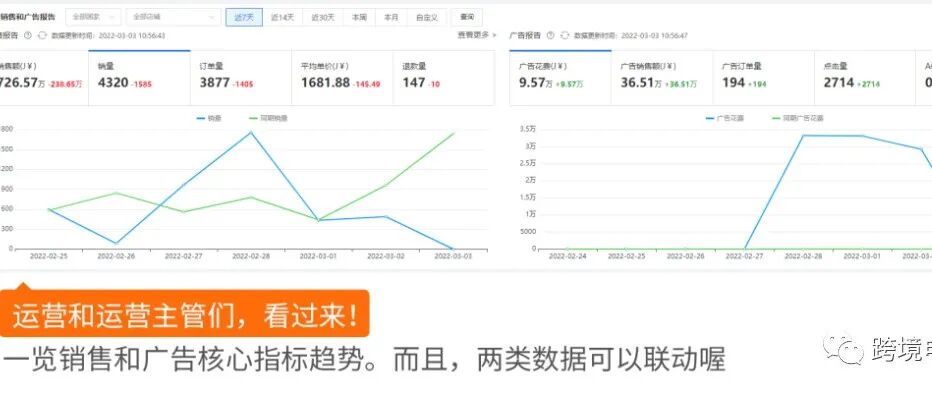The width and height of the screenshot is (932, 396).
Task: Select the 点击量 metric card
Action: pyautogui.click(x=864, y=78)
